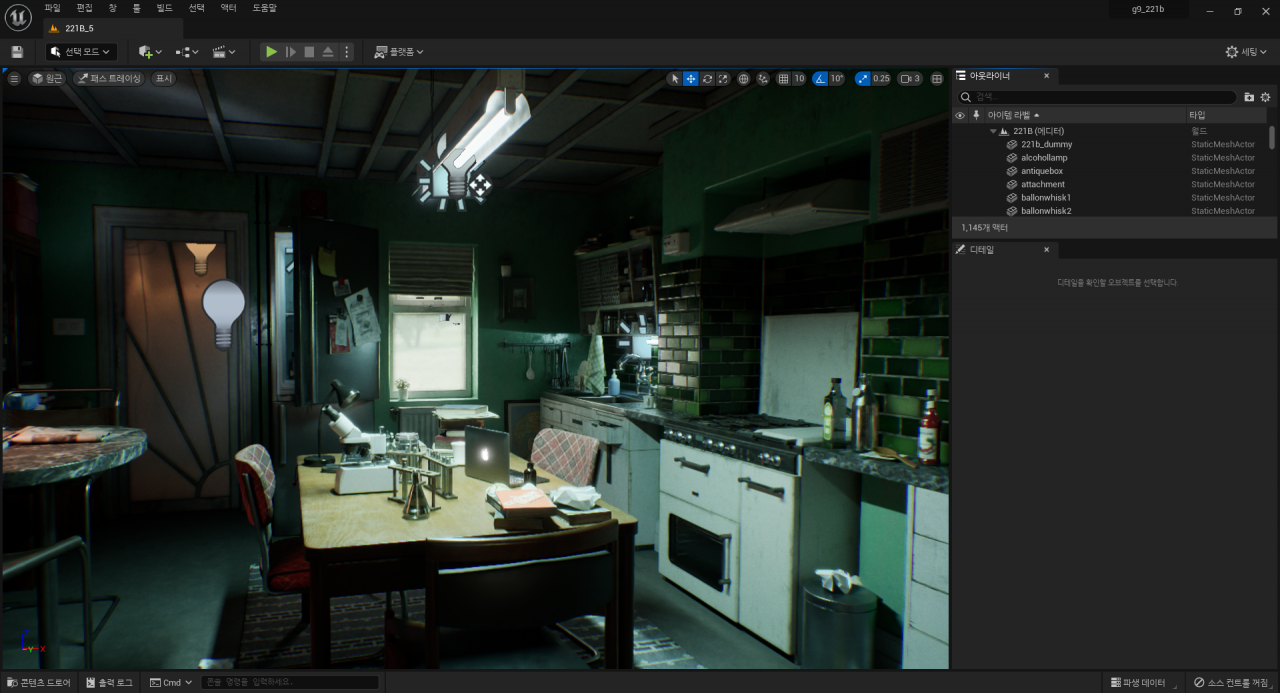
Task: Select the scale gizmo tool
Action: click(x=723, y=79)
